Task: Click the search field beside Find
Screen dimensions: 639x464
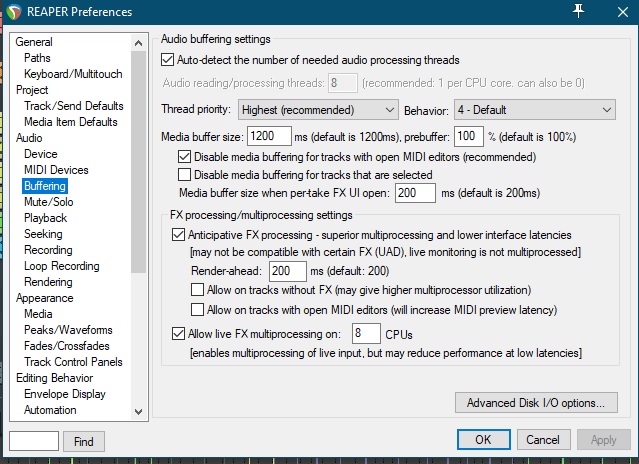Action: pos(34,441)
